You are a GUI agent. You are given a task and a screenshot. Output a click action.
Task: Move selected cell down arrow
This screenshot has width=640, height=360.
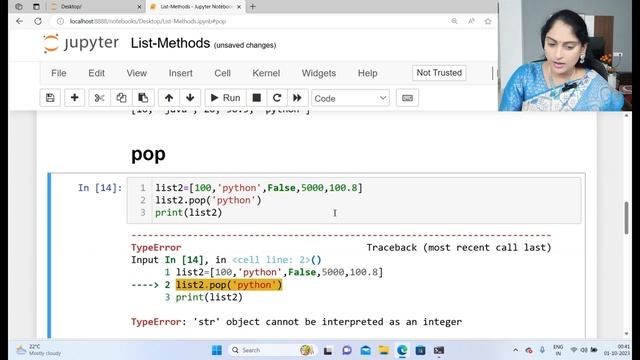point(190,98)
